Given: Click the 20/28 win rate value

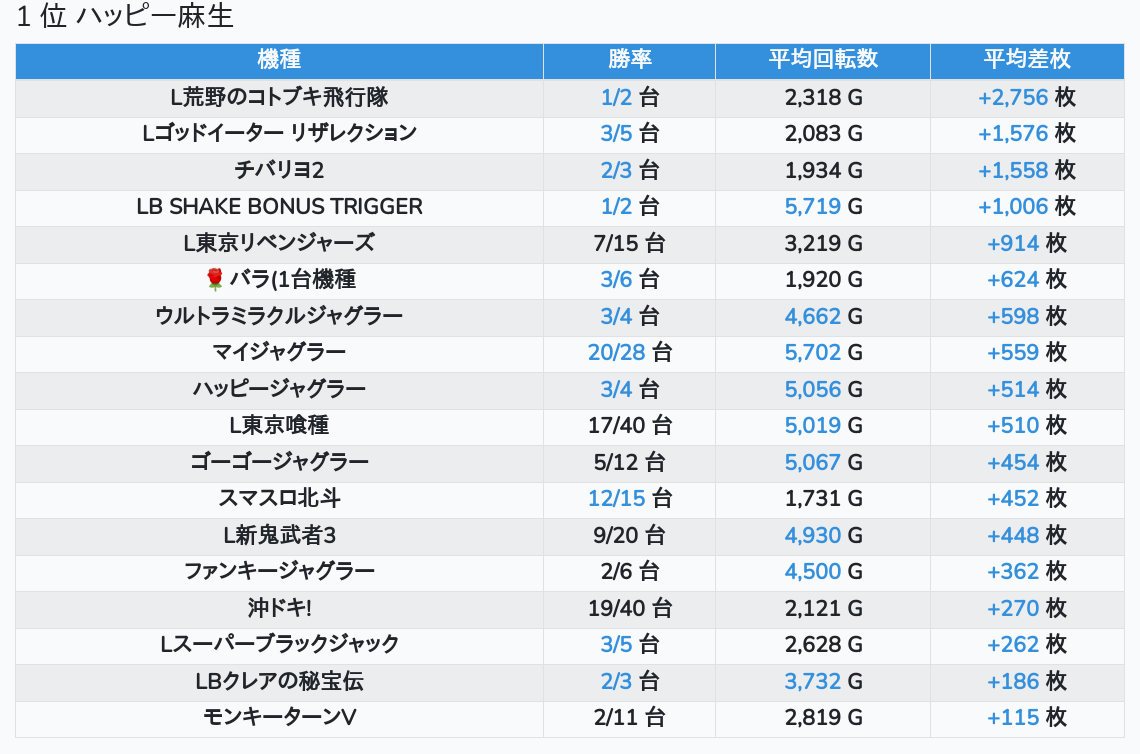Looking at the screenshot, I should click(x=616, y=352).
